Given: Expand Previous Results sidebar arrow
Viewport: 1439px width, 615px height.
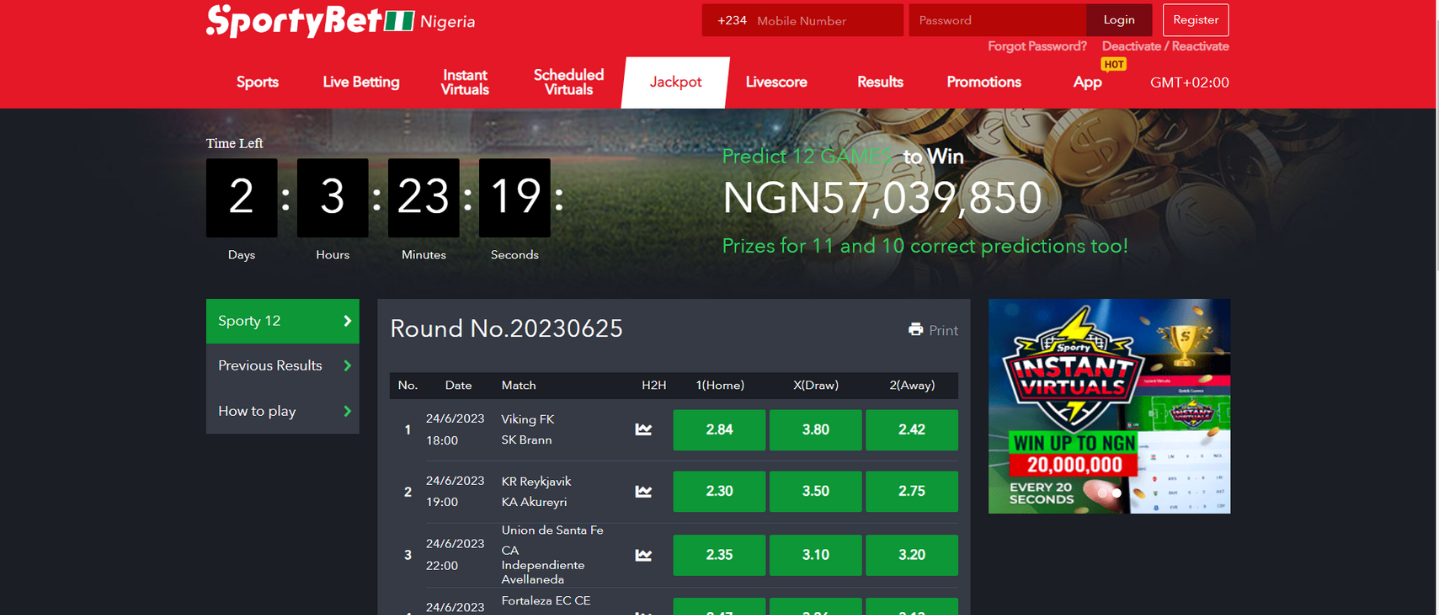Looking at the screenshot, I should [x=347, y=366].
